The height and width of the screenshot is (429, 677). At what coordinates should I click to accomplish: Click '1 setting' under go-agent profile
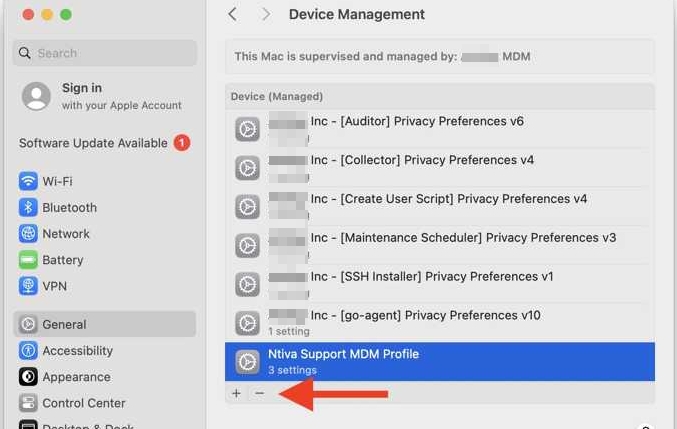pyautogui.click(x=289, y=331)
